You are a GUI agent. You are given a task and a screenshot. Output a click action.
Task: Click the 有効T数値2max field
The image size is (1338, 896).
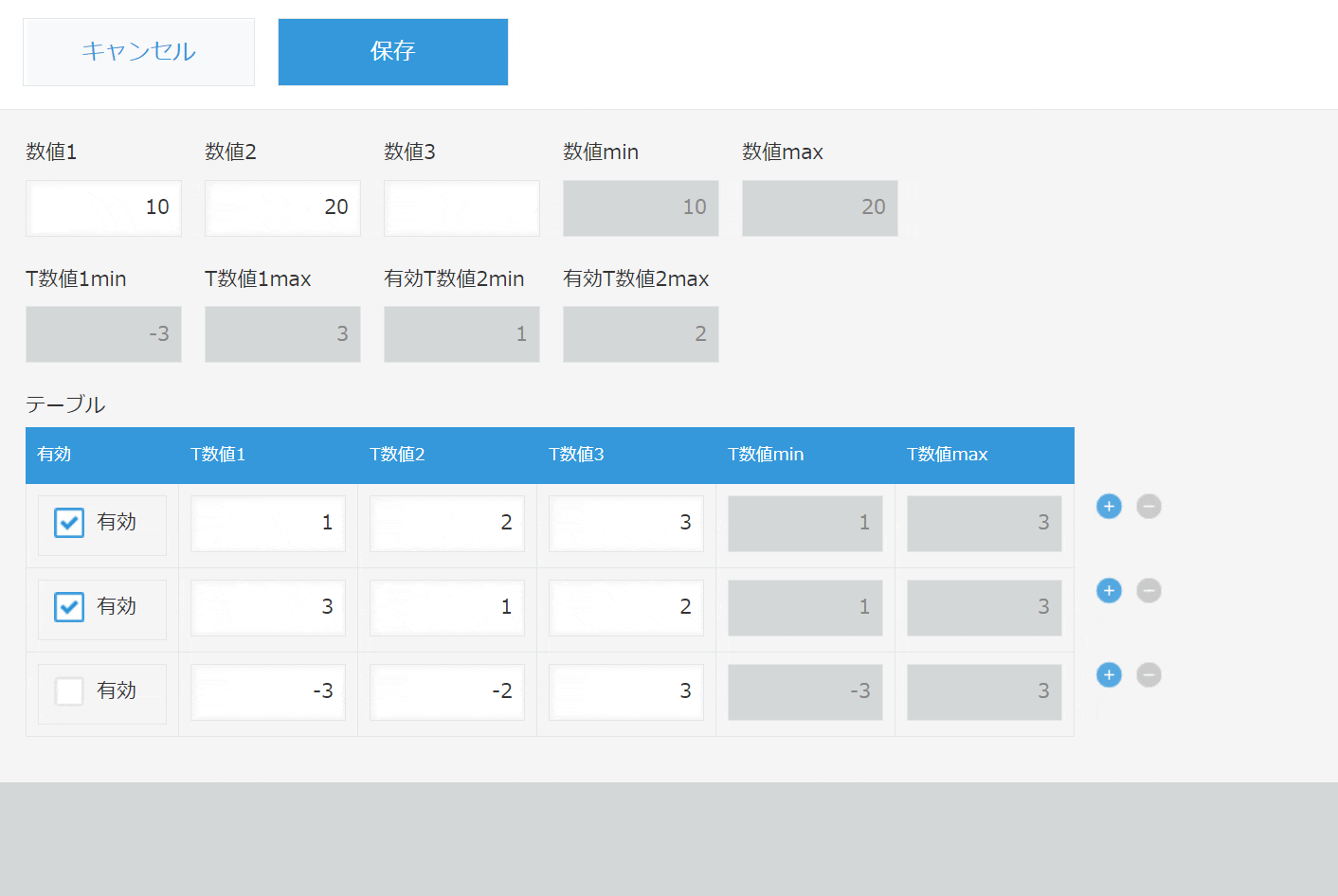point(641,334)
